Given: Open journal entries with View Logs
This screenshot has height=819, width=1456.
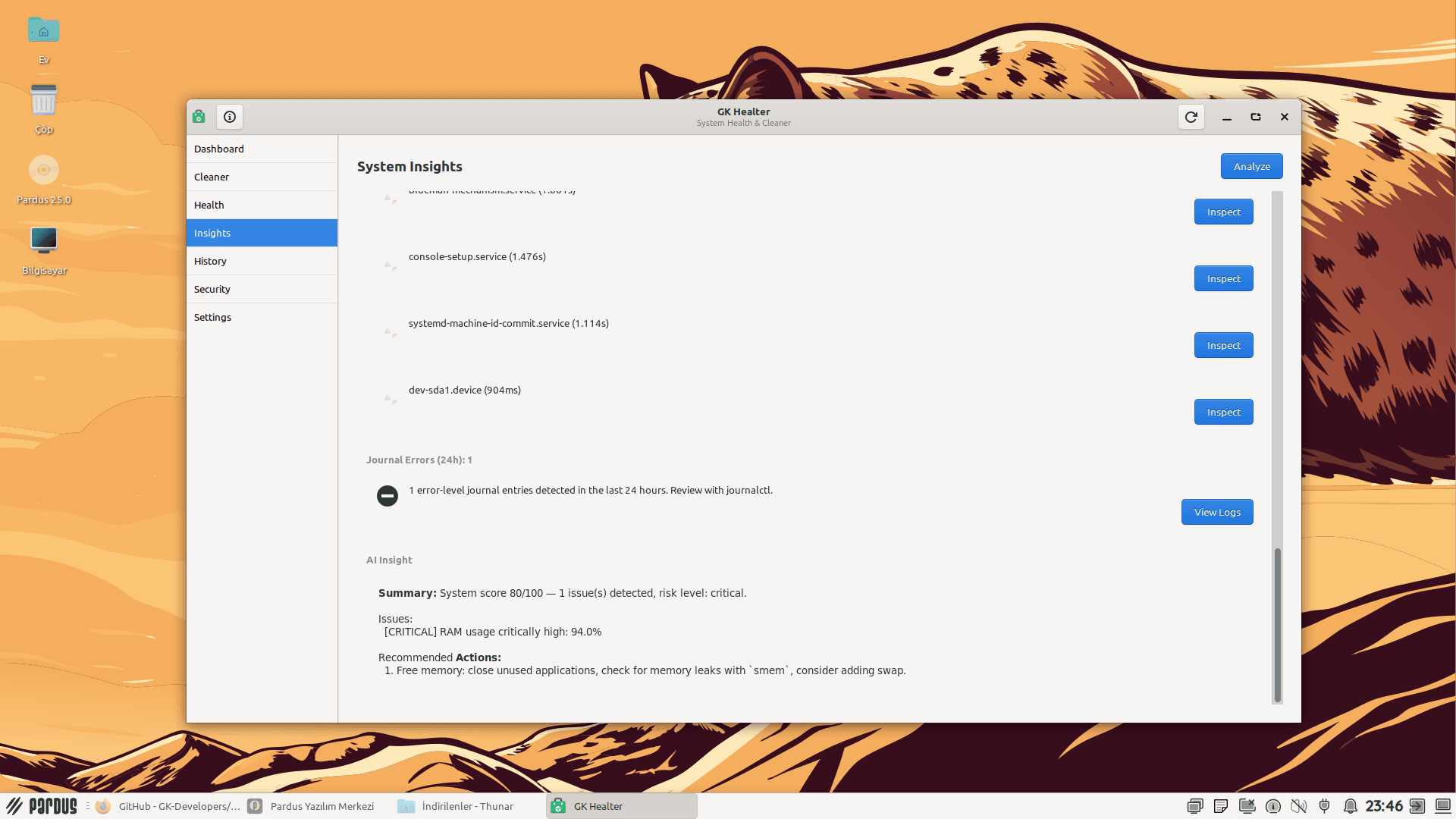Looking at the screenshot, I should point(1216,512).
